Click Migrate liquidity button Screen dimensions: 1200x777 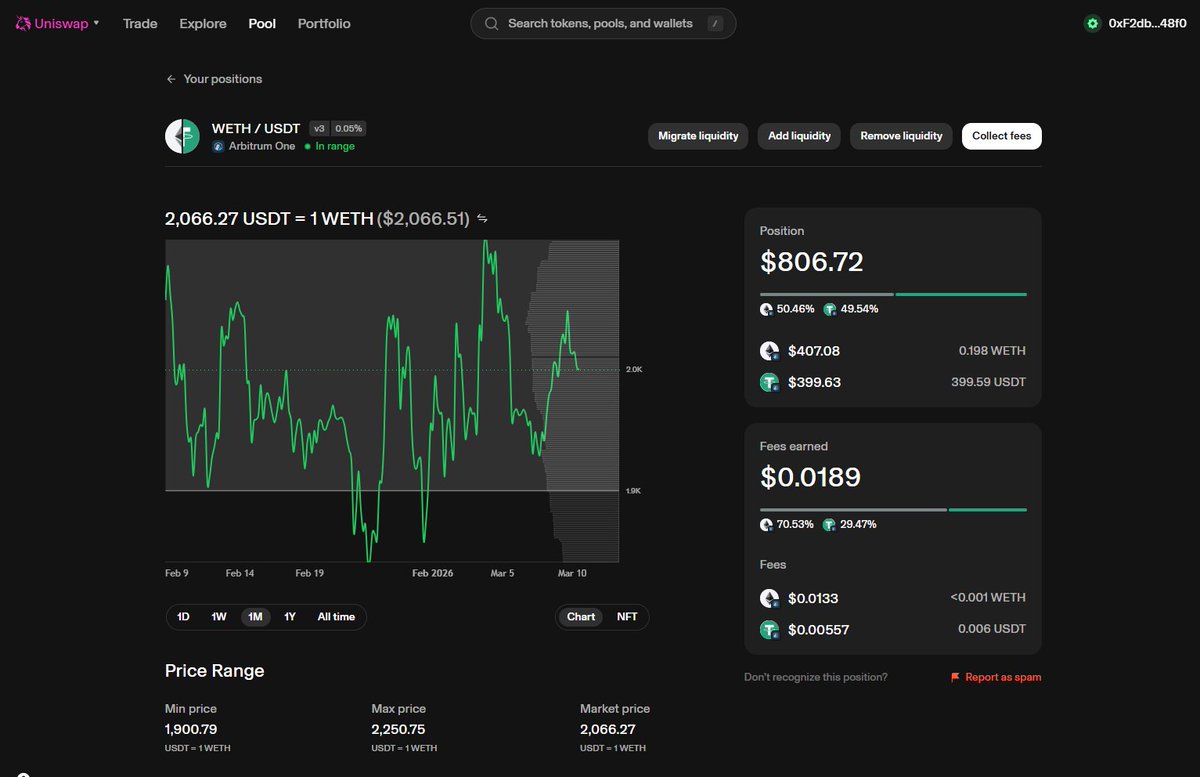point(698,136)
